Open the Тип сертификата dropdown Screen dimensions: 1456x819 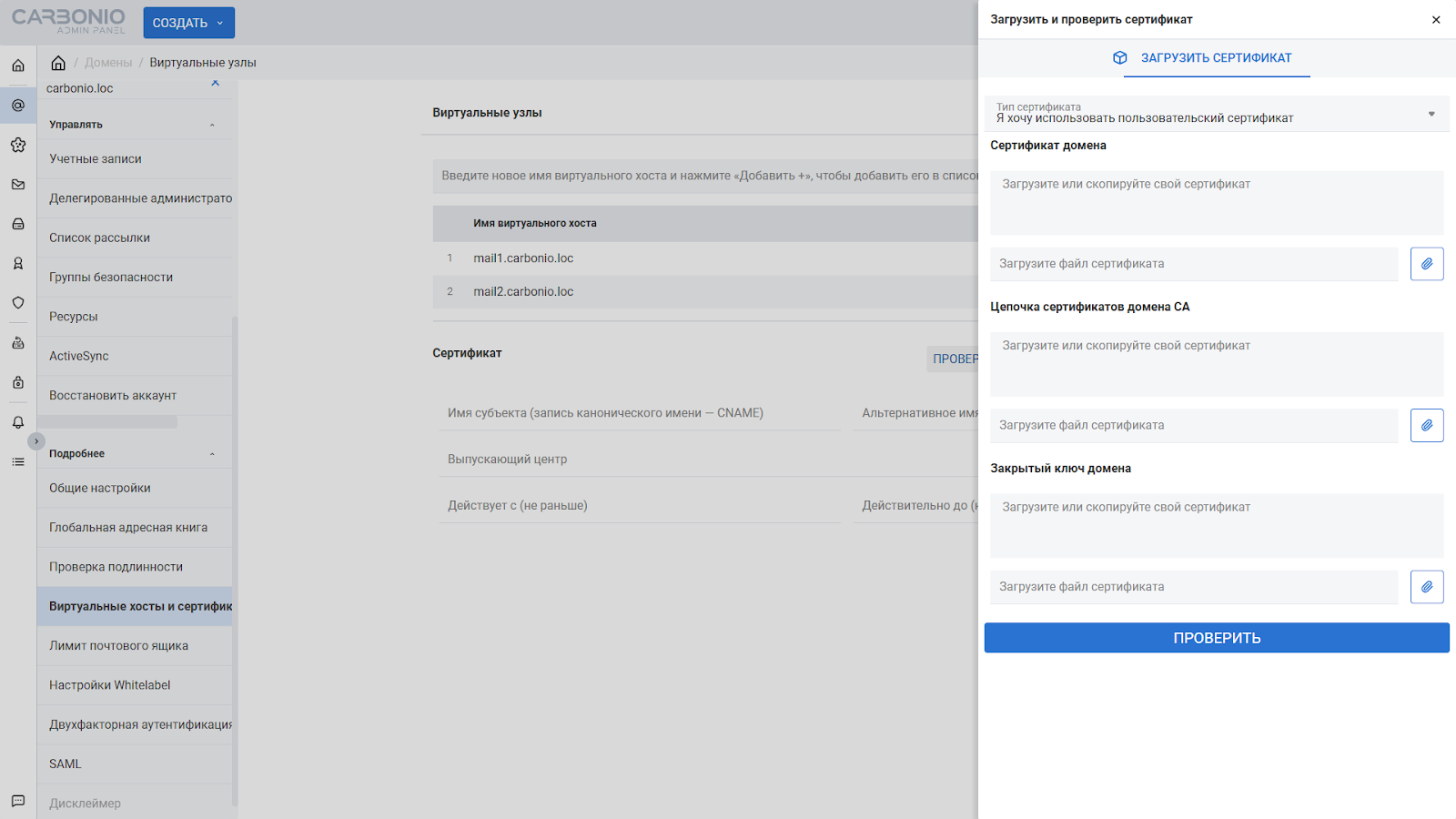tap(1217, 114)
